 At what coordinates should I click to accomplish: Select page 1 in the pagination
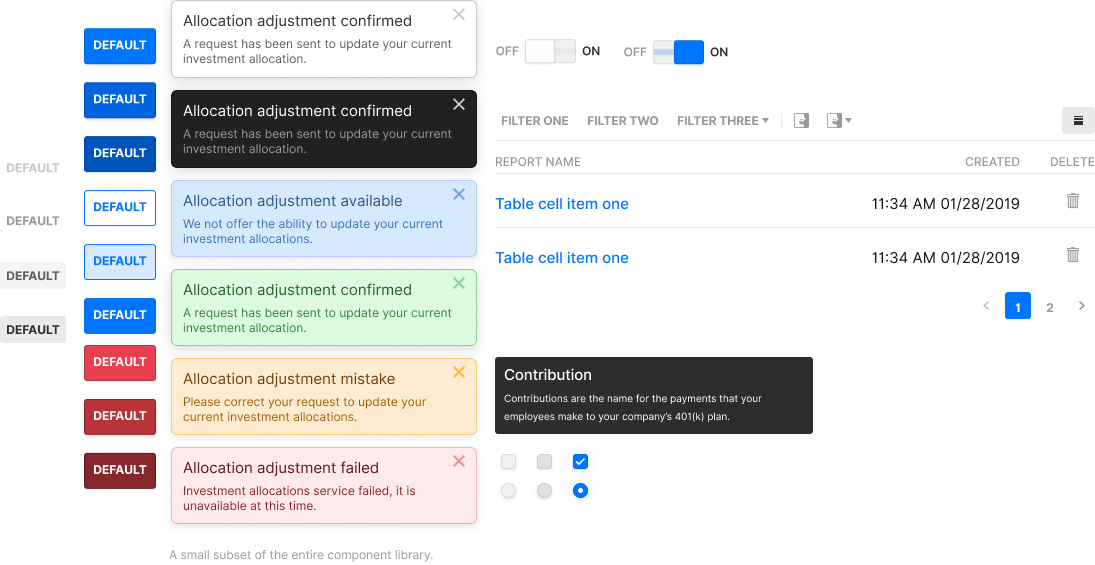(1018, 306)
